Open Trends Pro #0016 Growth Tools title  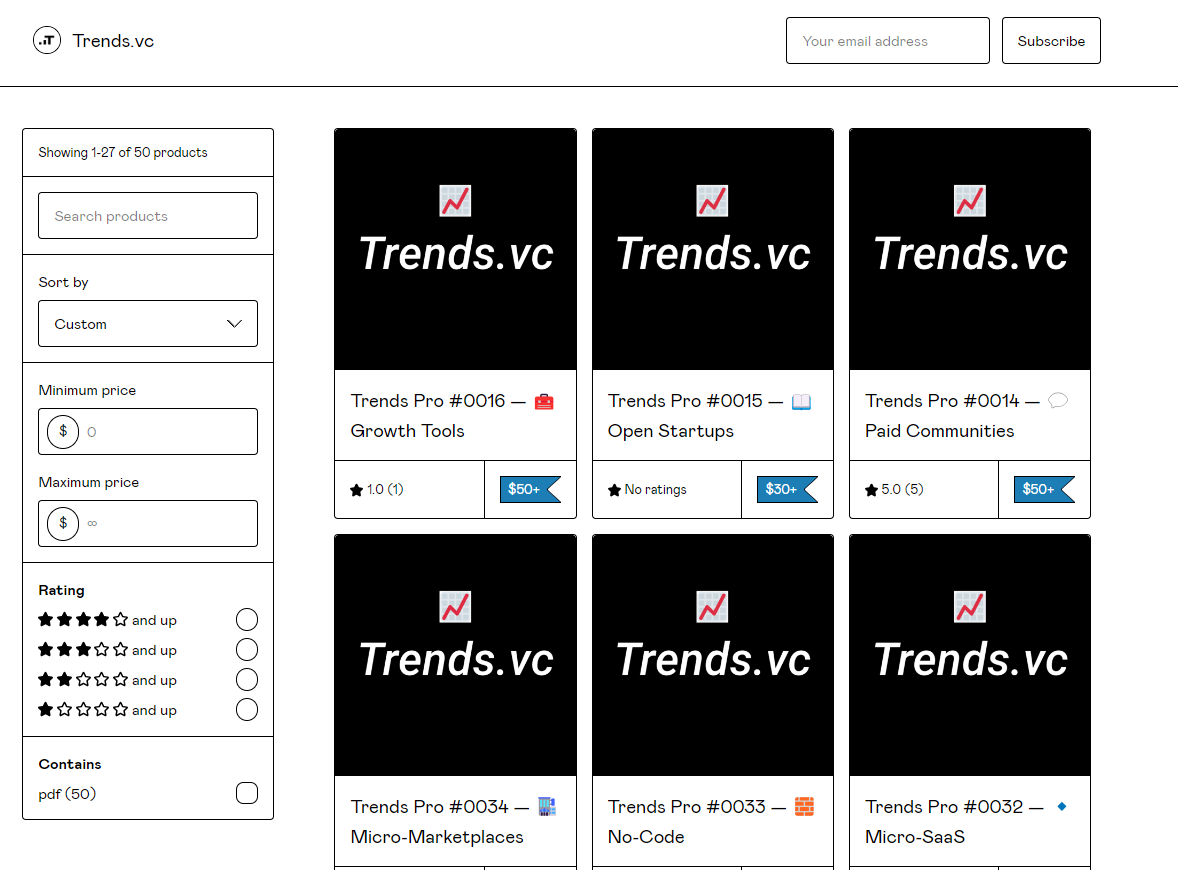[x=452, y=415]
